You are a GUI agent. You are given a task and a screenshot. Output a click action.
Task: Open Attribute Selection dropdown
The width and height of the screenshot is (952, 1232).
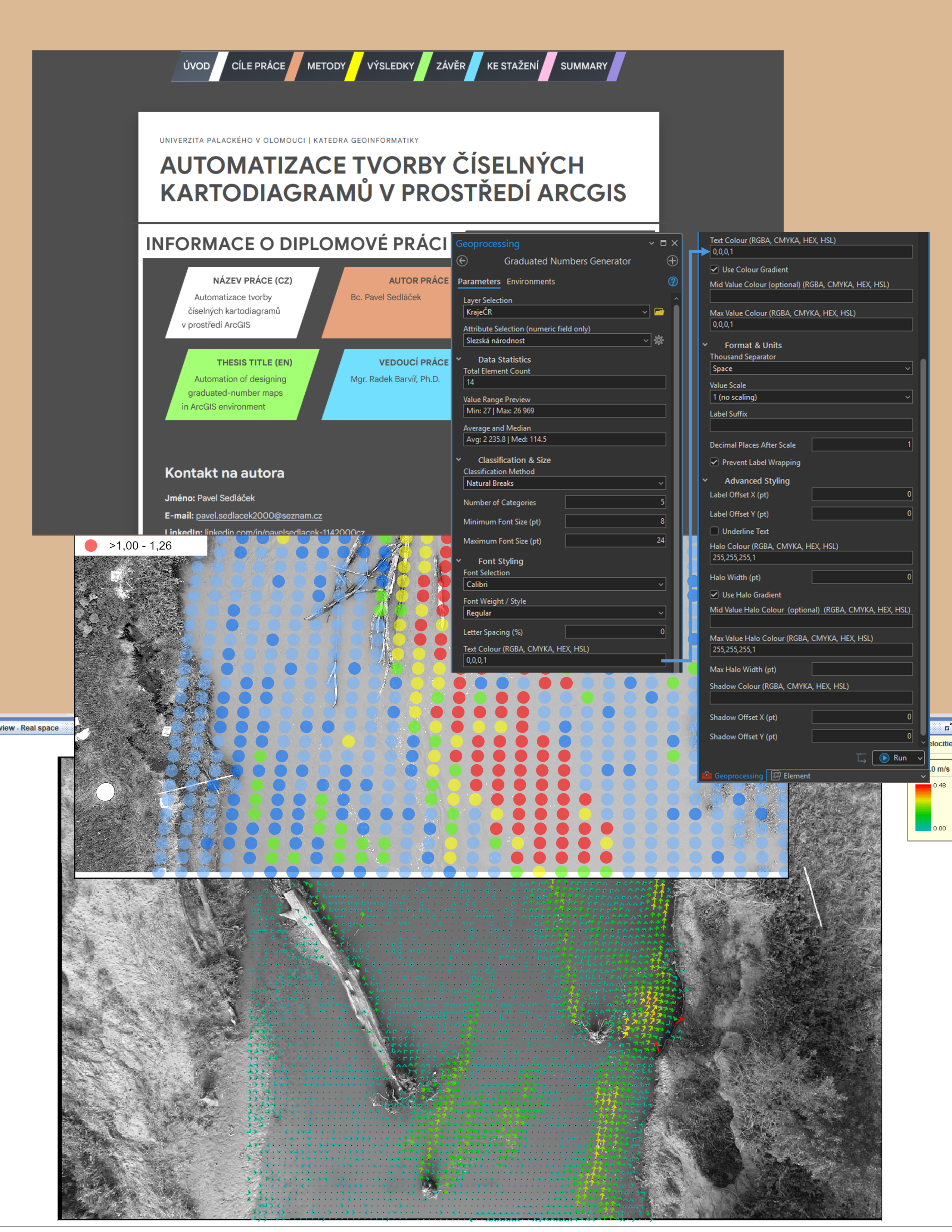[557, 340]
